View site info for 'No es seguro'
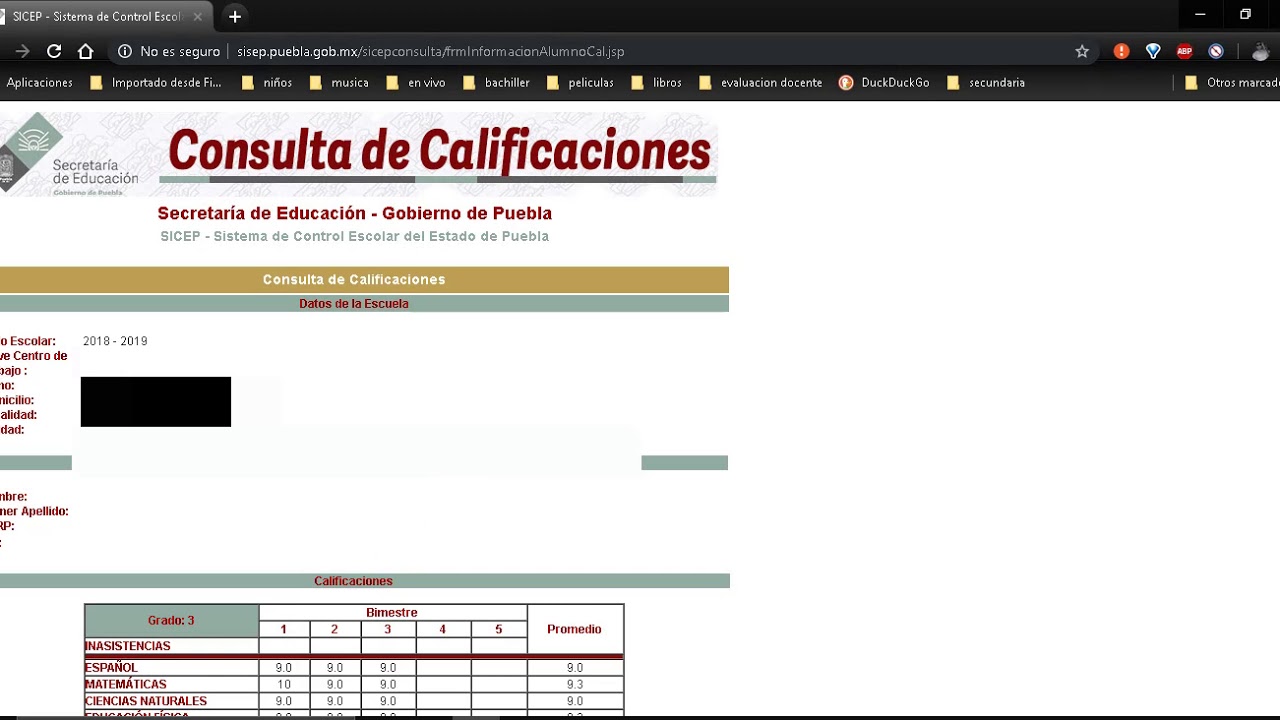Viewport: 1280px width, 720px height. [169, 51]
